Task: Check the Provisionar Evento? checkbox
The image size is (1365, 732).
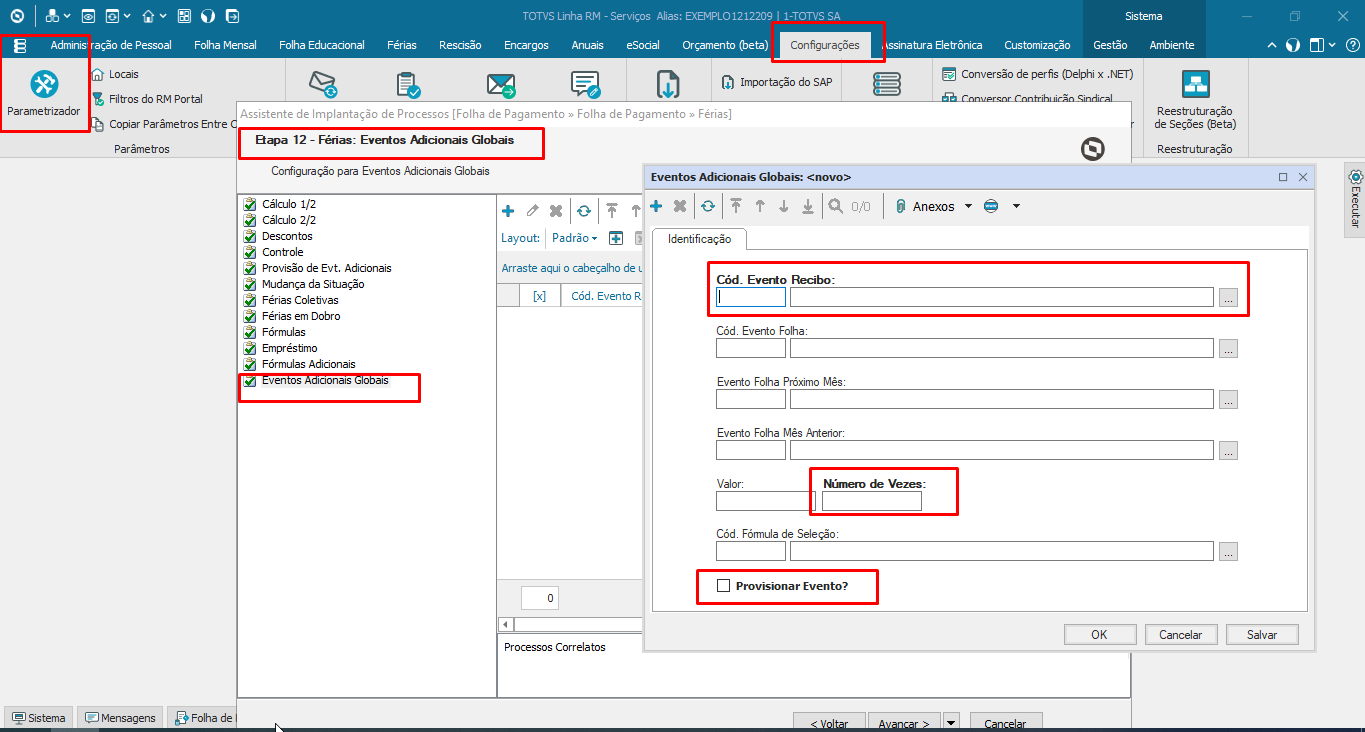Action: pos(723,585)
